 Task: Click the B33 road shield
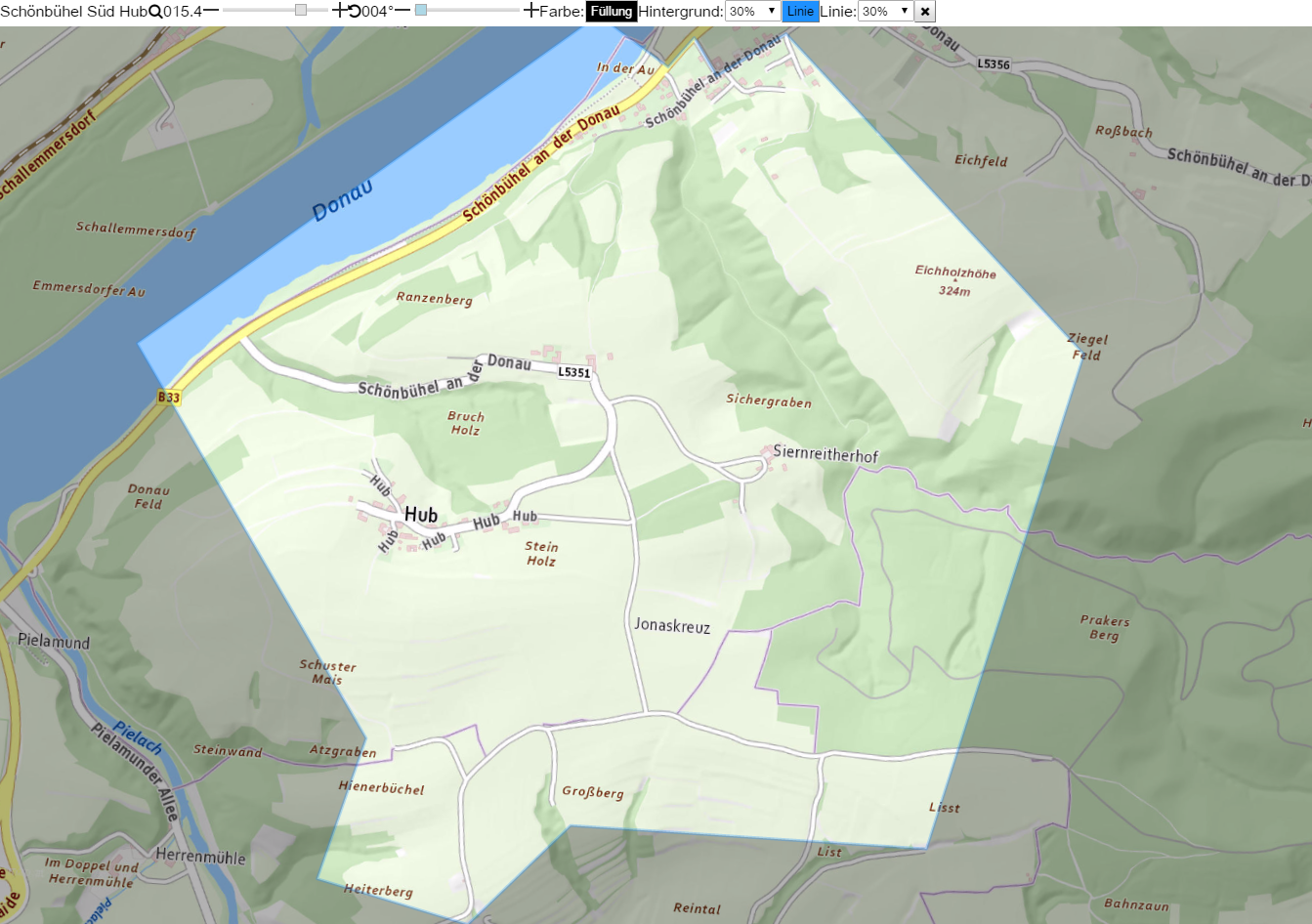169,398
